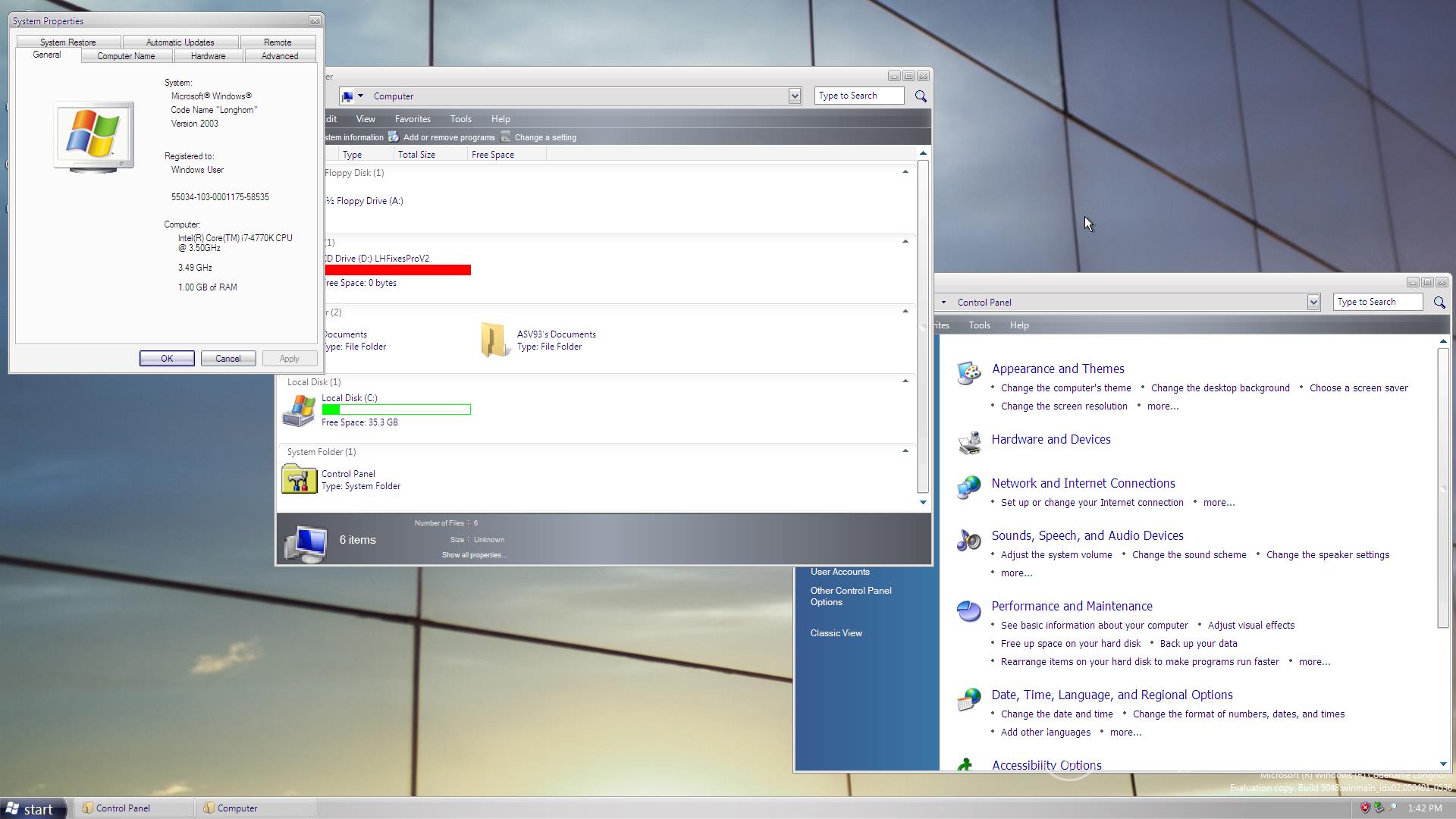Click the Start button on taskbar
The height and width of the screenshot is (819, 1456).
pyautogui.click(x=30, y=808)
